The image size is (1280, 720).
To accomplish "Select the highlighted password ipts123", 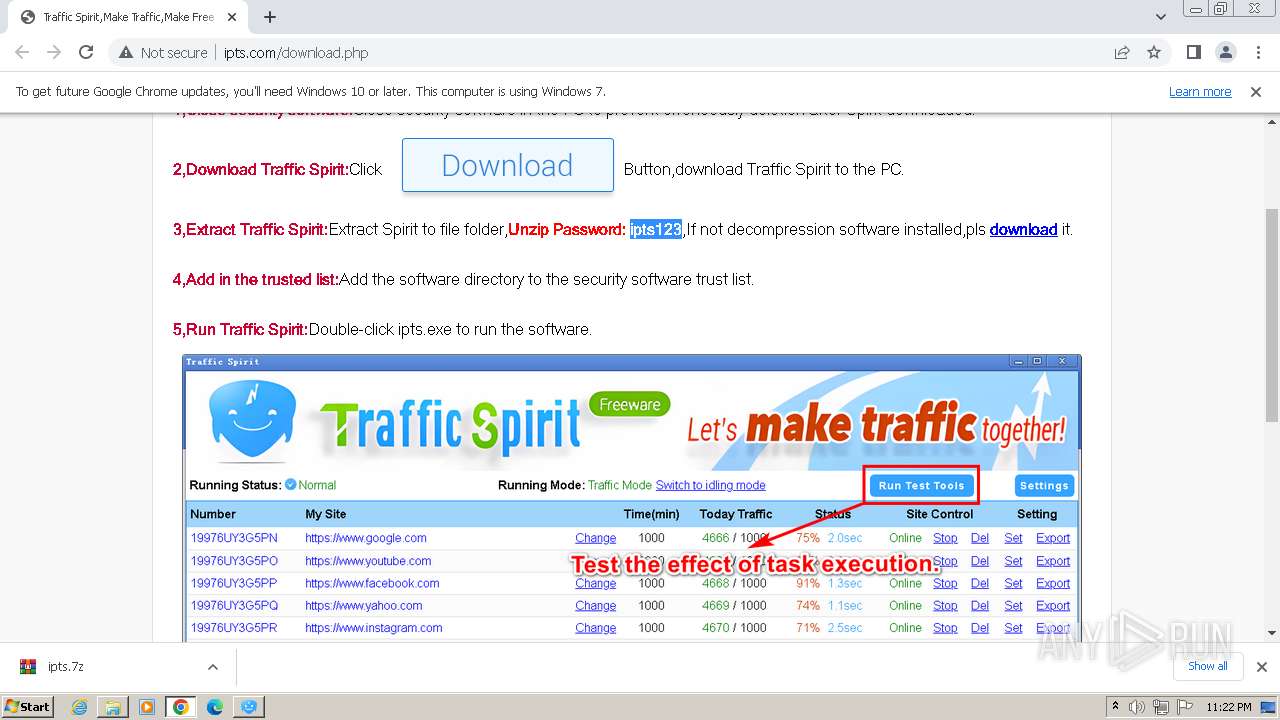I will click(655, 229).
